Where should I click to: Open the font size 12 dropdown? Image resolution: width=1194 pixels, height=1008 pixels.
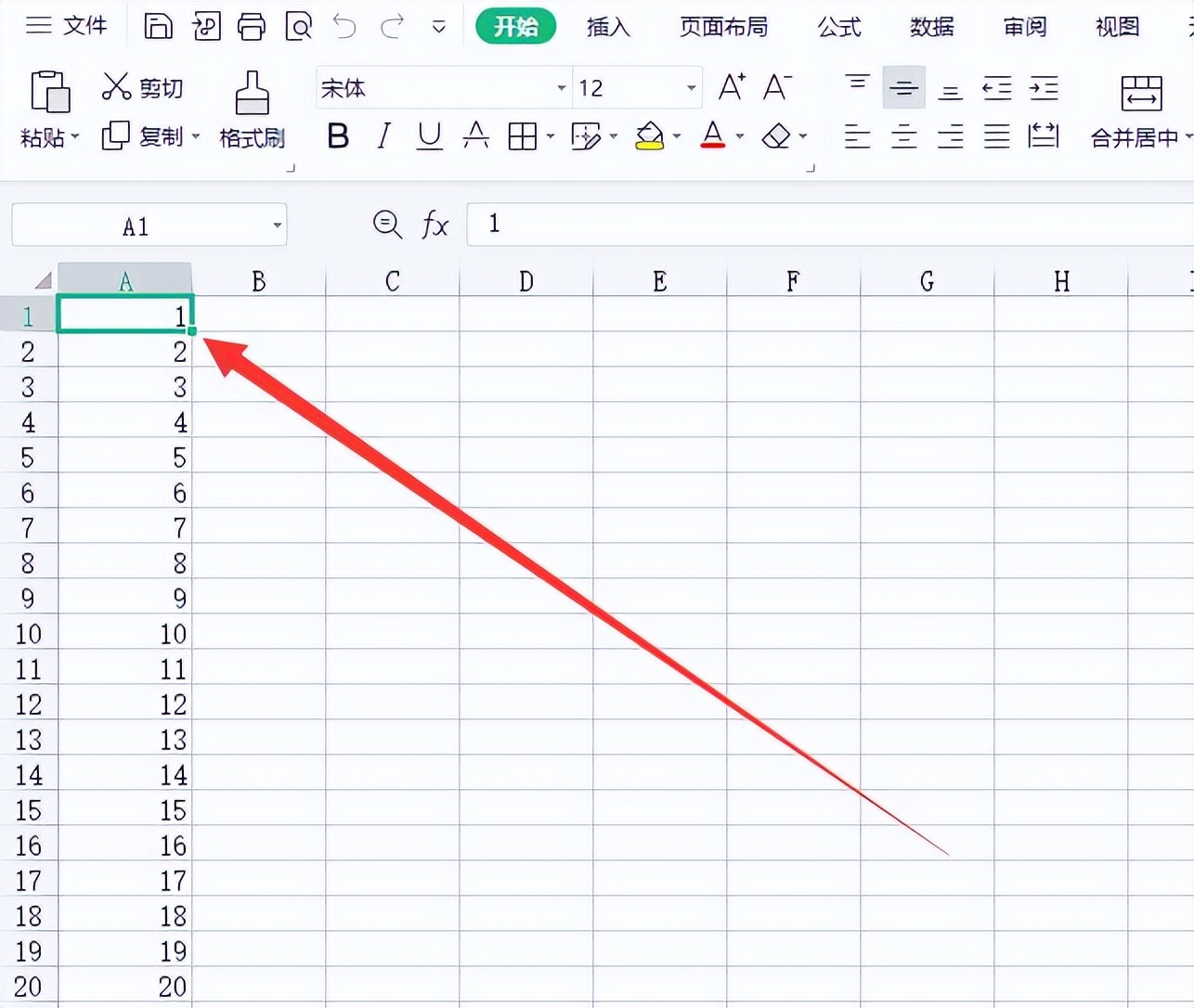691,88
